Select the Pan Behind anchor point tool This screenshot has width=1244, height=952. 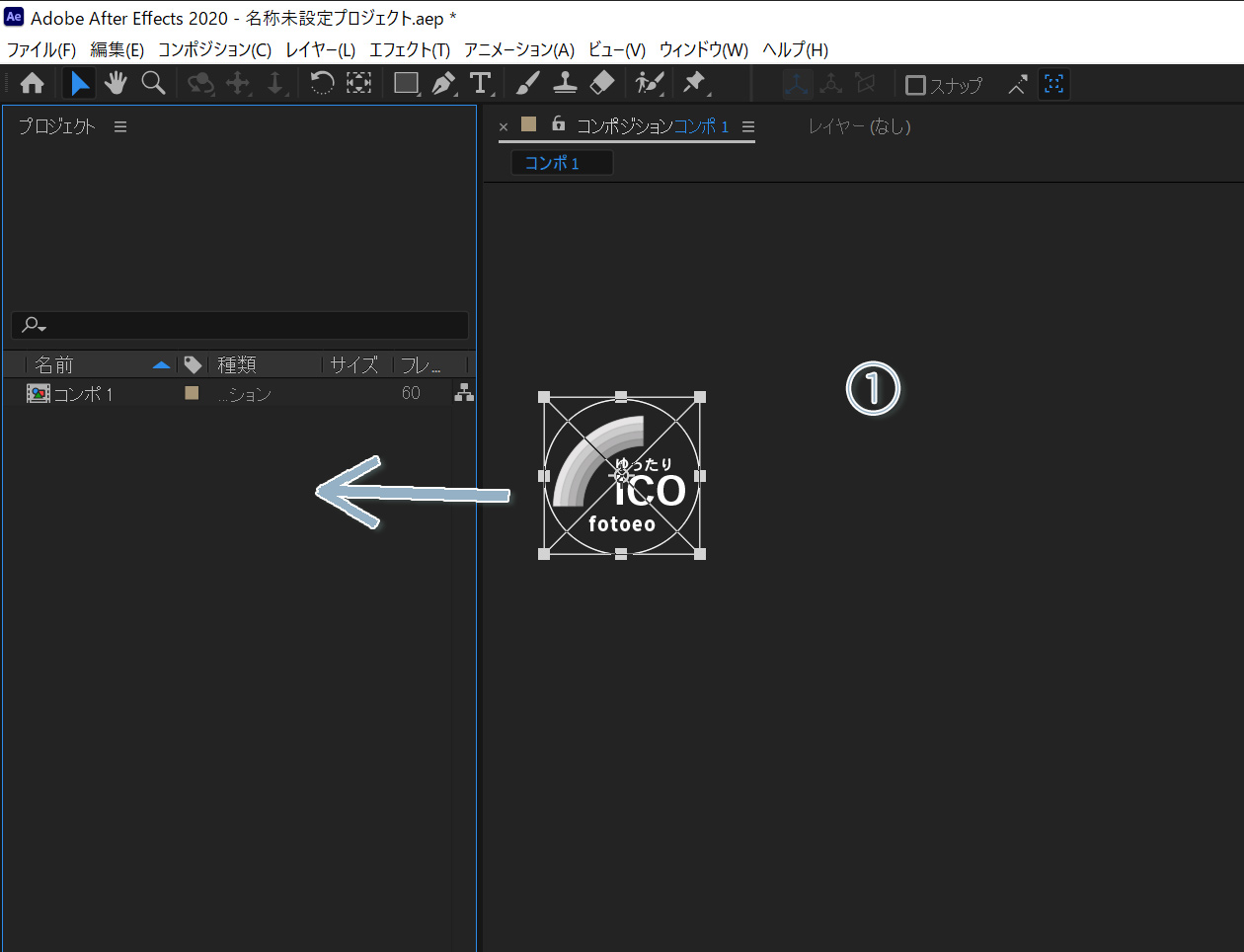click(359, 84)
